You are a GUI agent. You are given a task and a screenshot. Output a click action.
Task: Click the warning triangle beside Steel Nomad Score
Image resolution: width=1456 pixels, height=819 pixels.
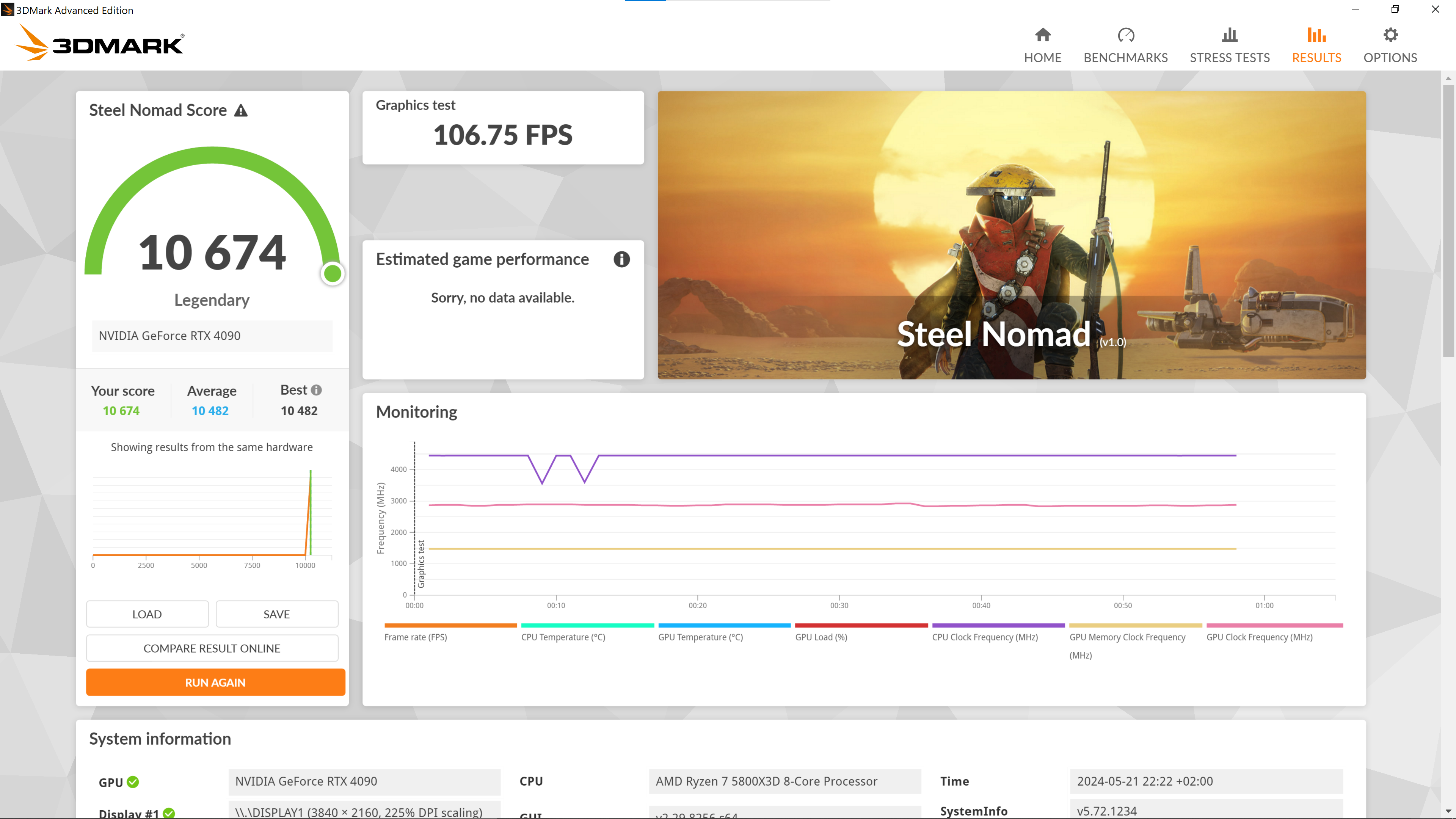point(242,110)
